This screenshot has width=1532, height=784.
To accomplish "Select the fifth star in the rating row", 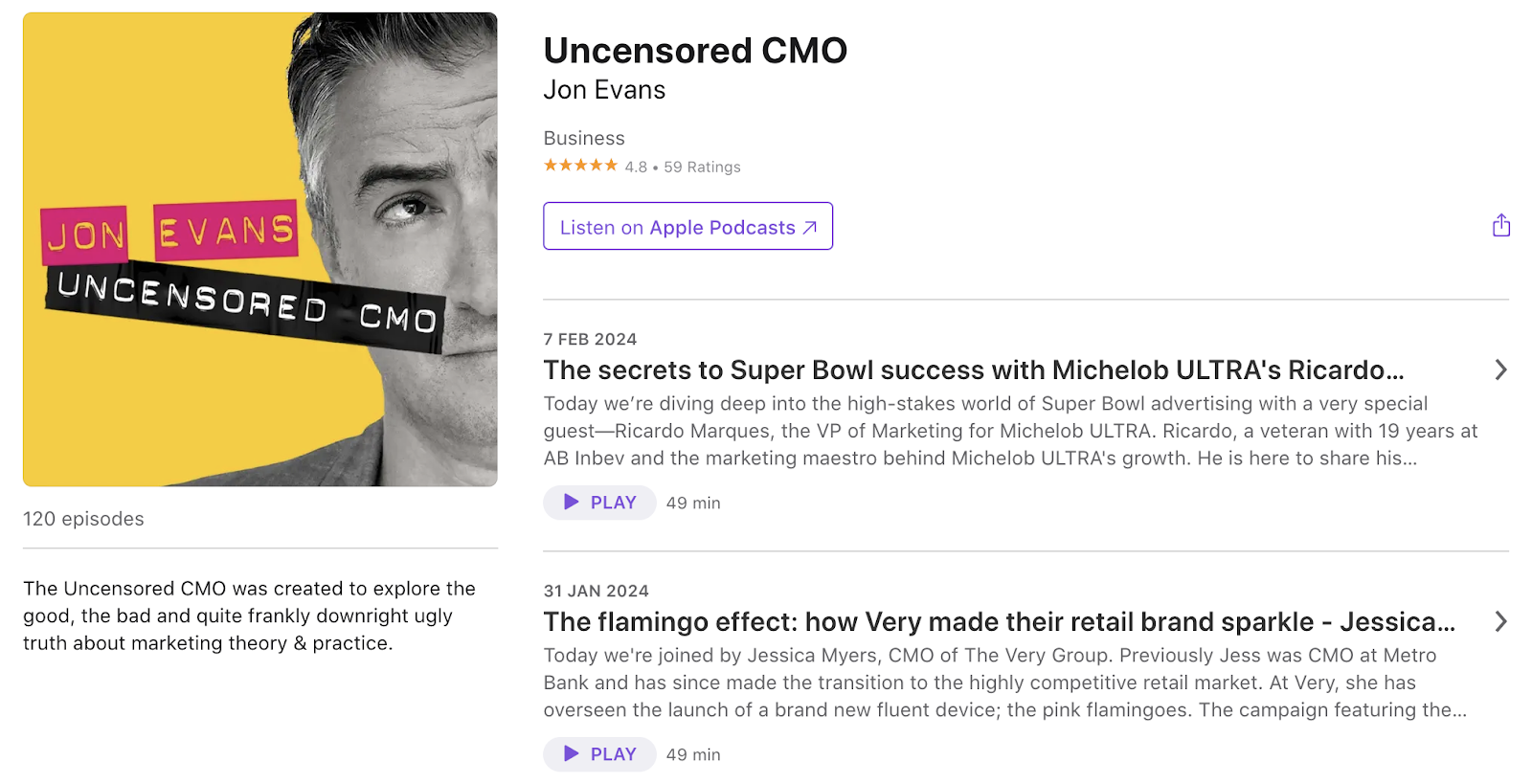I will pyautogui.click(x=610, y=165).
